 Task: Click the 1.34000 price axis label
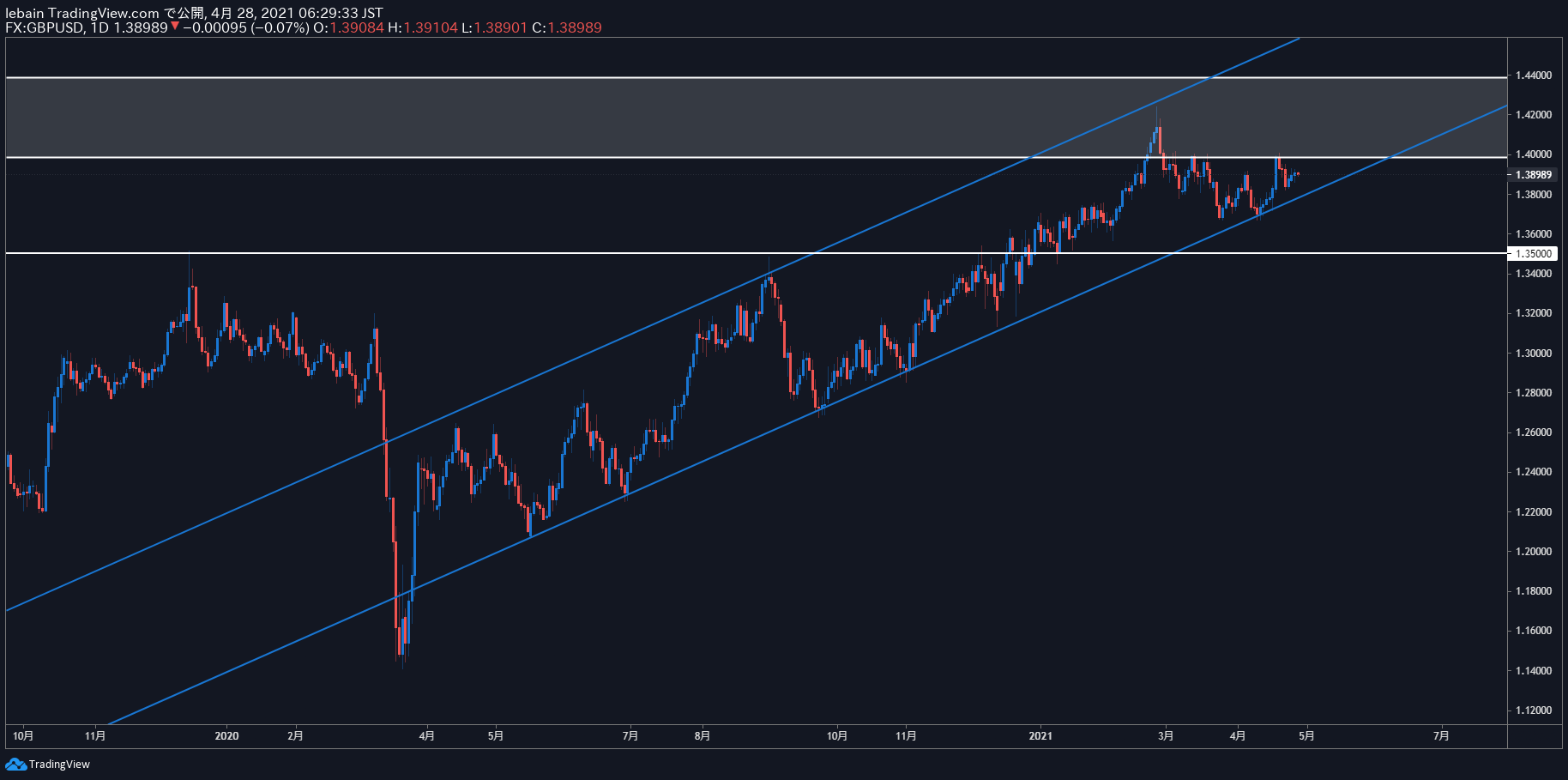coord(1533,274)
